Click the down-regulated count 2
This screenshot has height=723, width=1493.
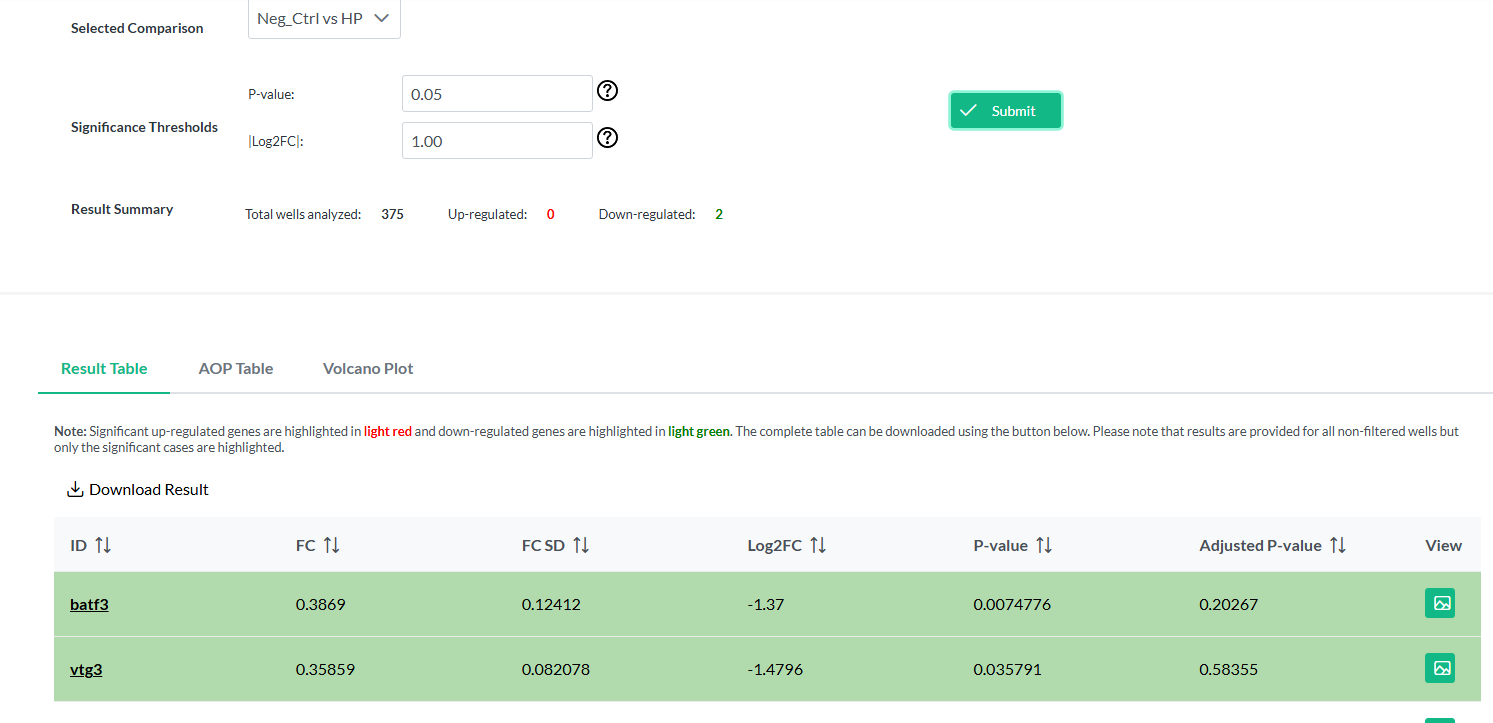[x=719, y=214]
